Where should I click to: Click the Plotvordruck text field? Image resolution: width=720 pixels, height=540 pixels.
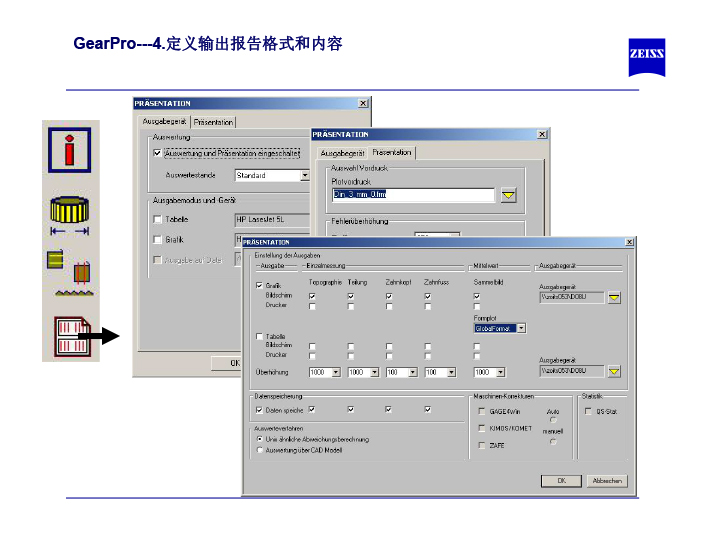click(x=413, y=195)
